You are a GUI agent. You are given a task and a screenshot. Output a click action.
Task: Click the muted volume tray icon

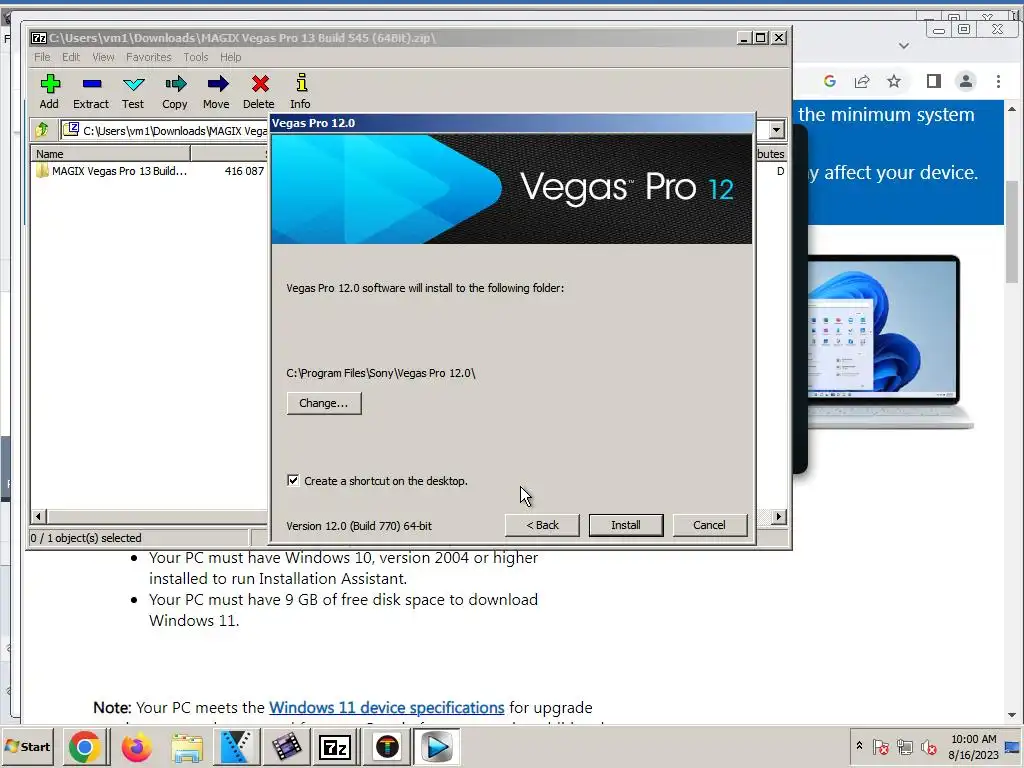coord(929,746)
